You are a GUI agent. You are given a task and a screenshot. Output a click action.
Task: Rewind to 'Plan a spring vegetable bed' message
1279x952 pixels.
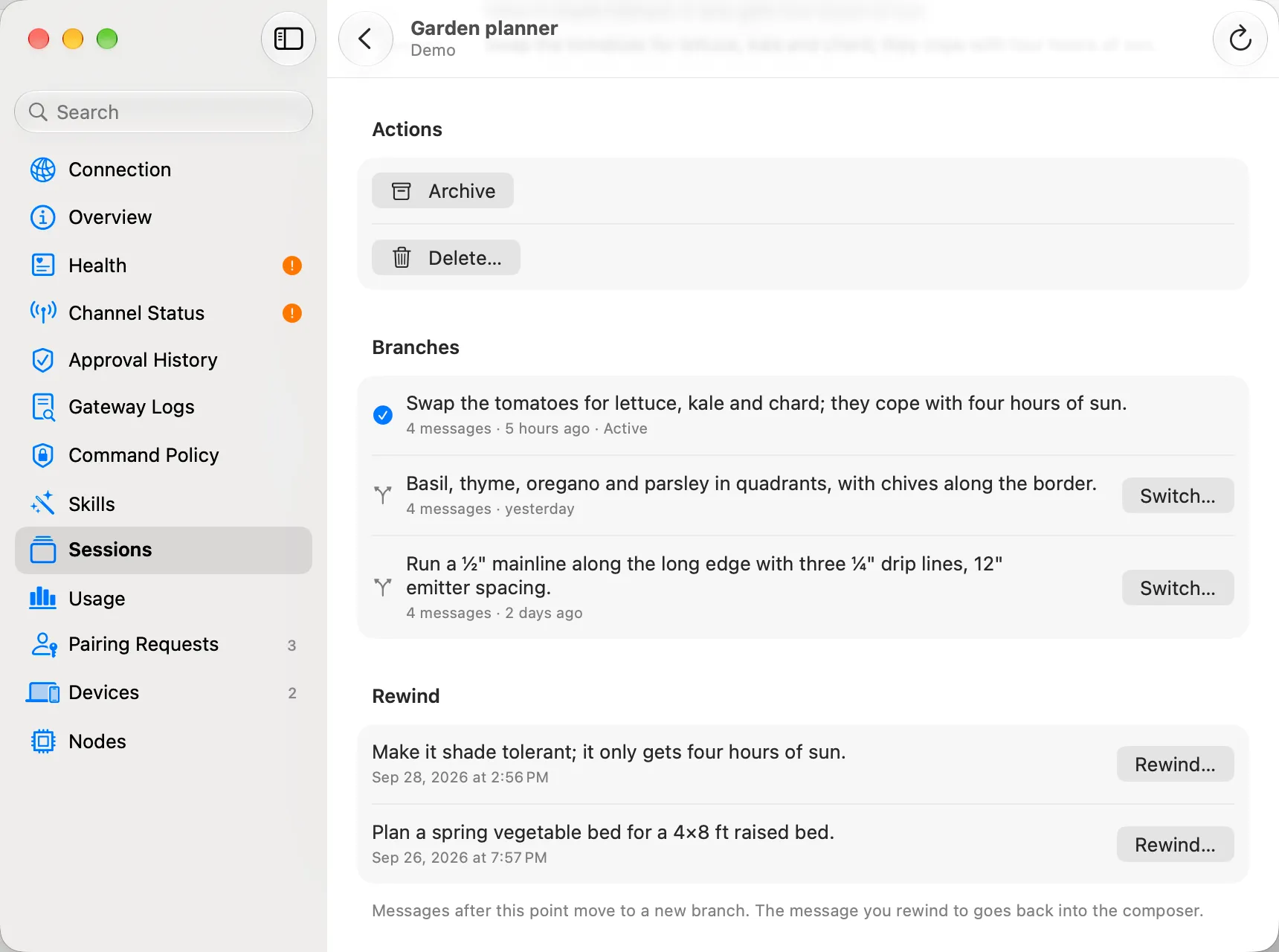click(1175, 845)
